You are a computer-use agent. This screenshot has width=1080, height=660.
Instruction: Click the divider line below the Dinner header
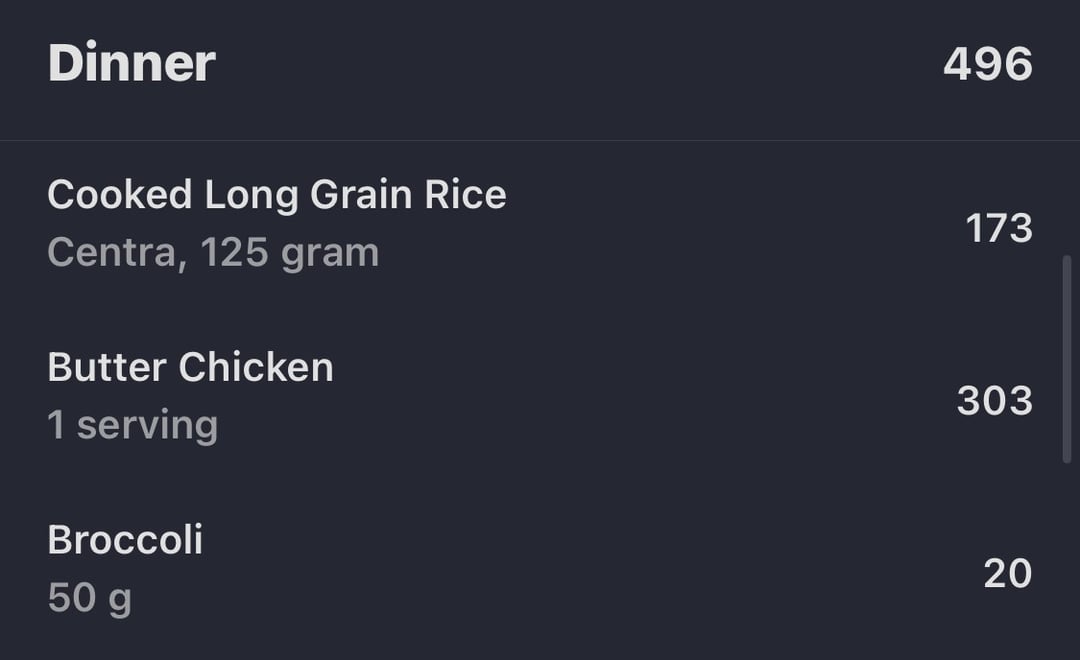pos(540,141)
